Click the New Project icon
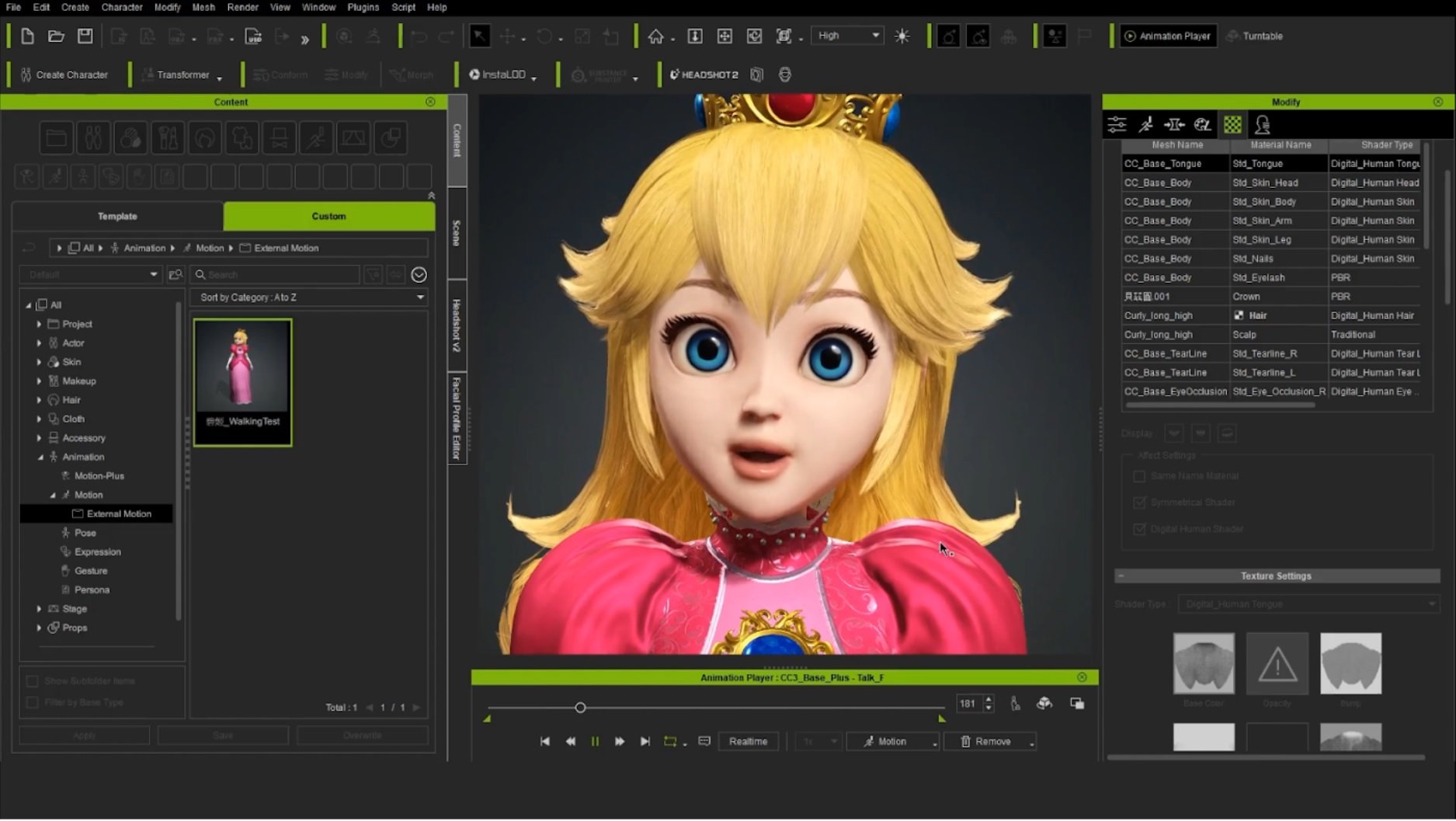Viewport: 1456px width, 821px height. click(27, 36)
